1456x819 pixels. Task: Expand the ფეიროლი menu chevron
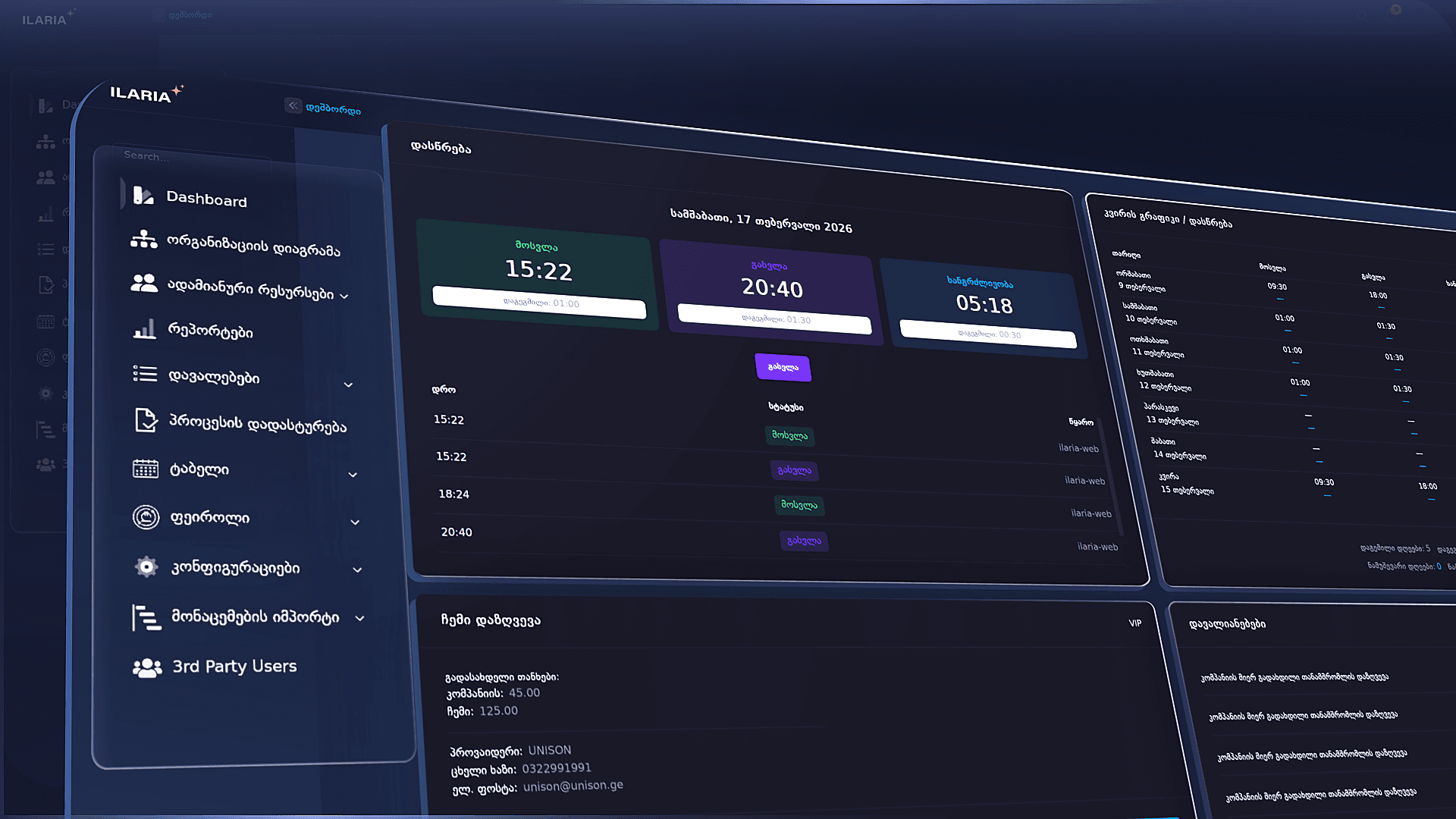(x=355, y=522)
